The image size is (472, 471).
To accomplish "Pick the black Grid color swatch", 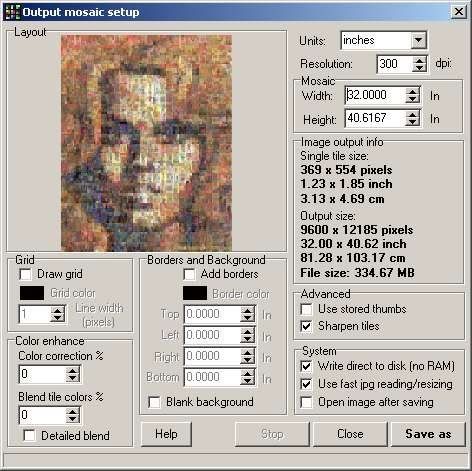I will pyautogui.click(x=32, y=293).
